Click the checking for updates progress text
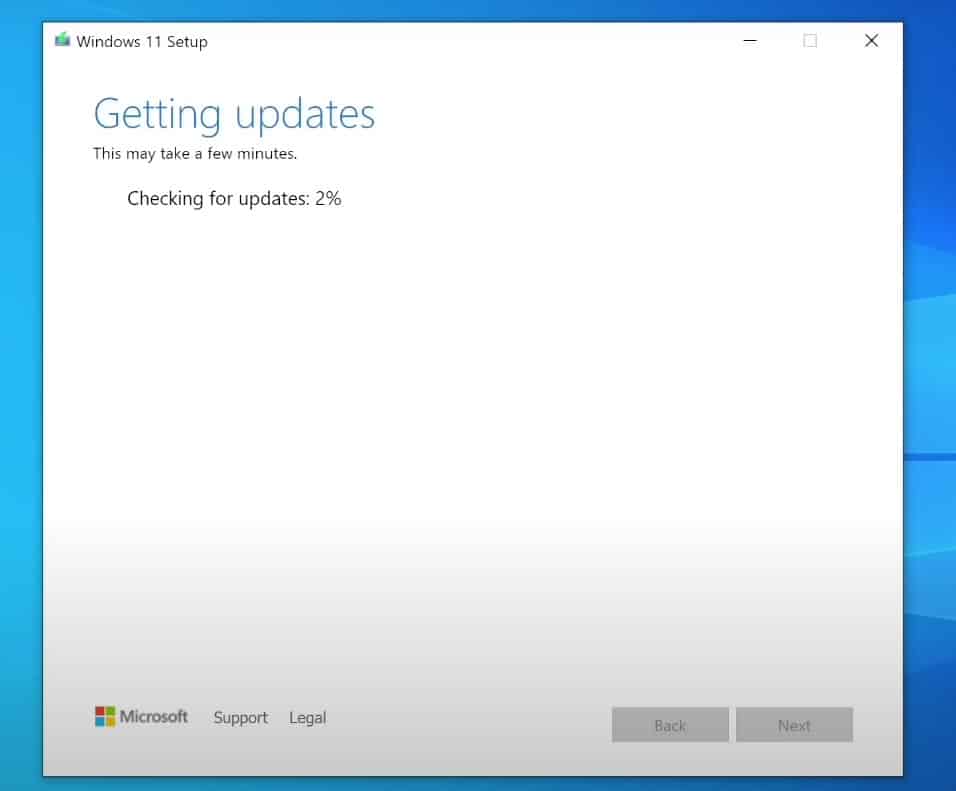Image resolution: width=956 pixels, height=791 pixels. pyautogui.click(x=234, y=198)
